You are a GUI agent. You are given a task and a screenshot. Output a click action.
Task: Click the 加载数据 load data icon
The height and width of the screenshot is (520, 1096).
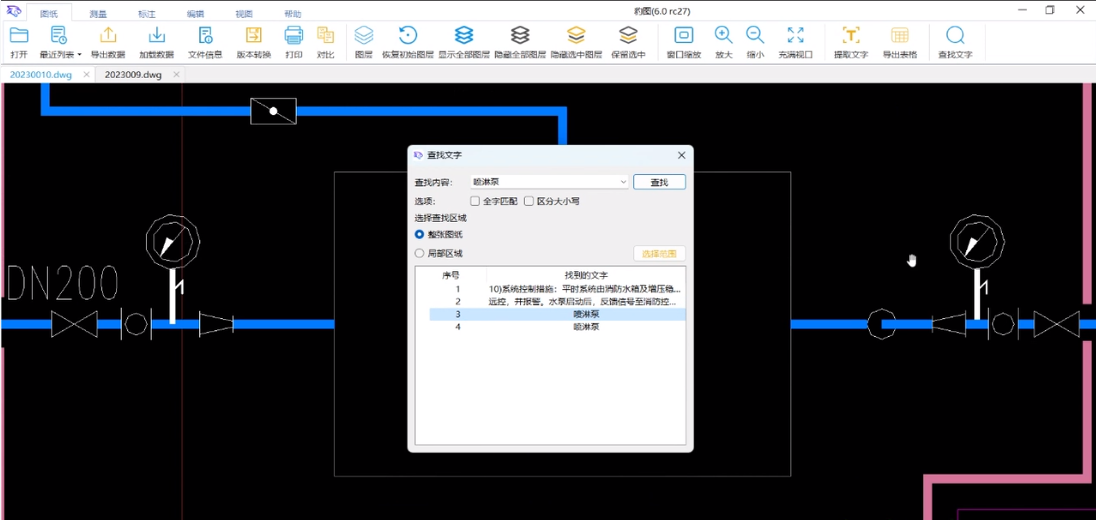point(157,36)
